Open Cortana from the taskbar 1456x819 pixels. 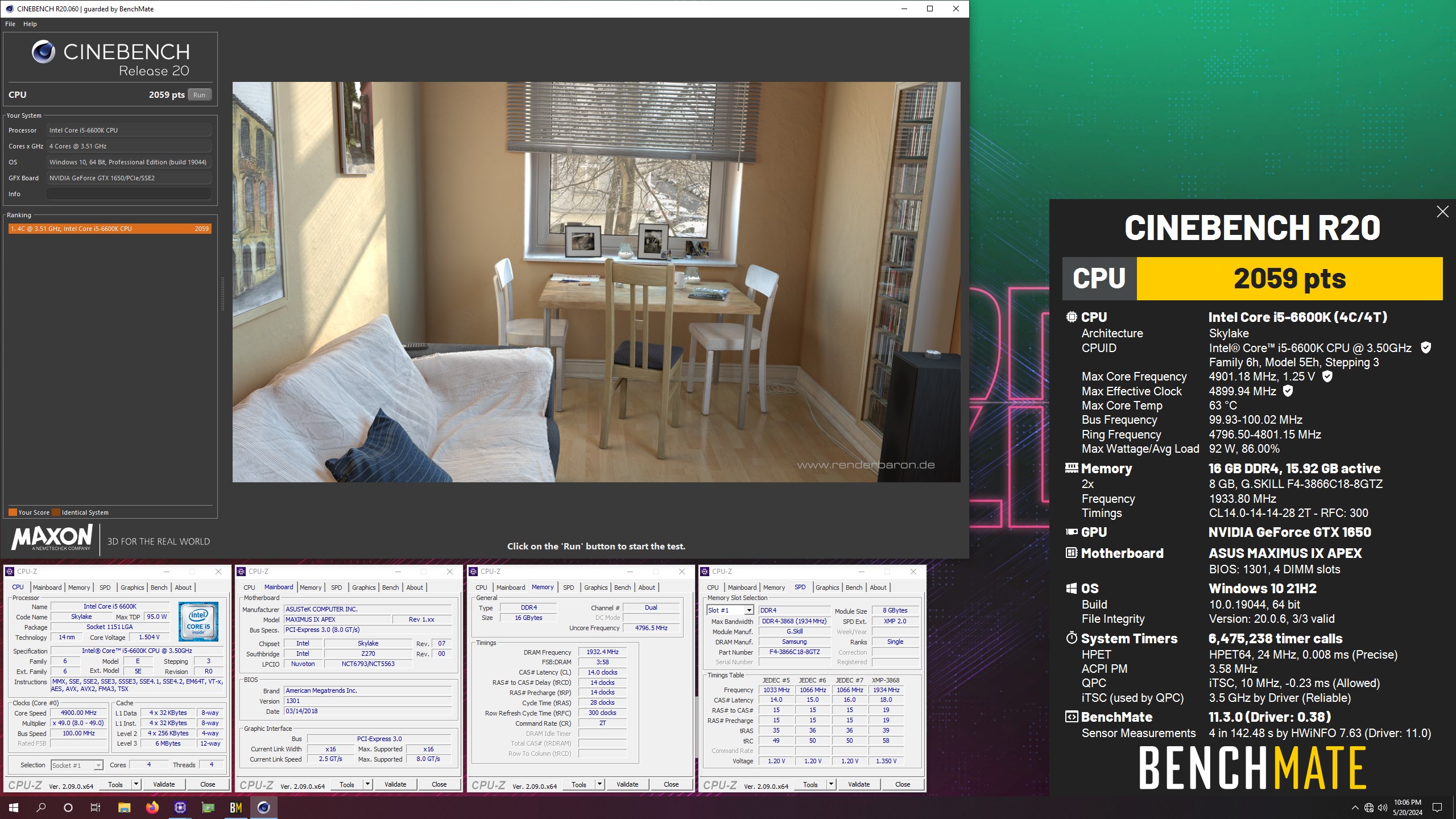coord(68,807)
